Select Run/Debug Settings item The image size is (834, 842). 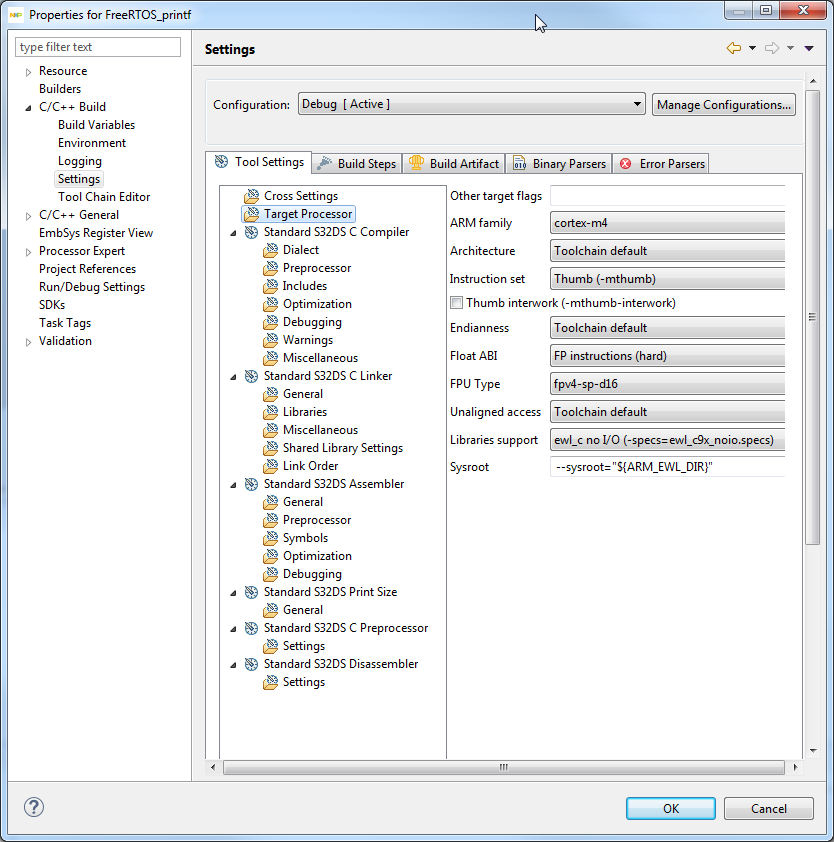(x=92, y=287)
